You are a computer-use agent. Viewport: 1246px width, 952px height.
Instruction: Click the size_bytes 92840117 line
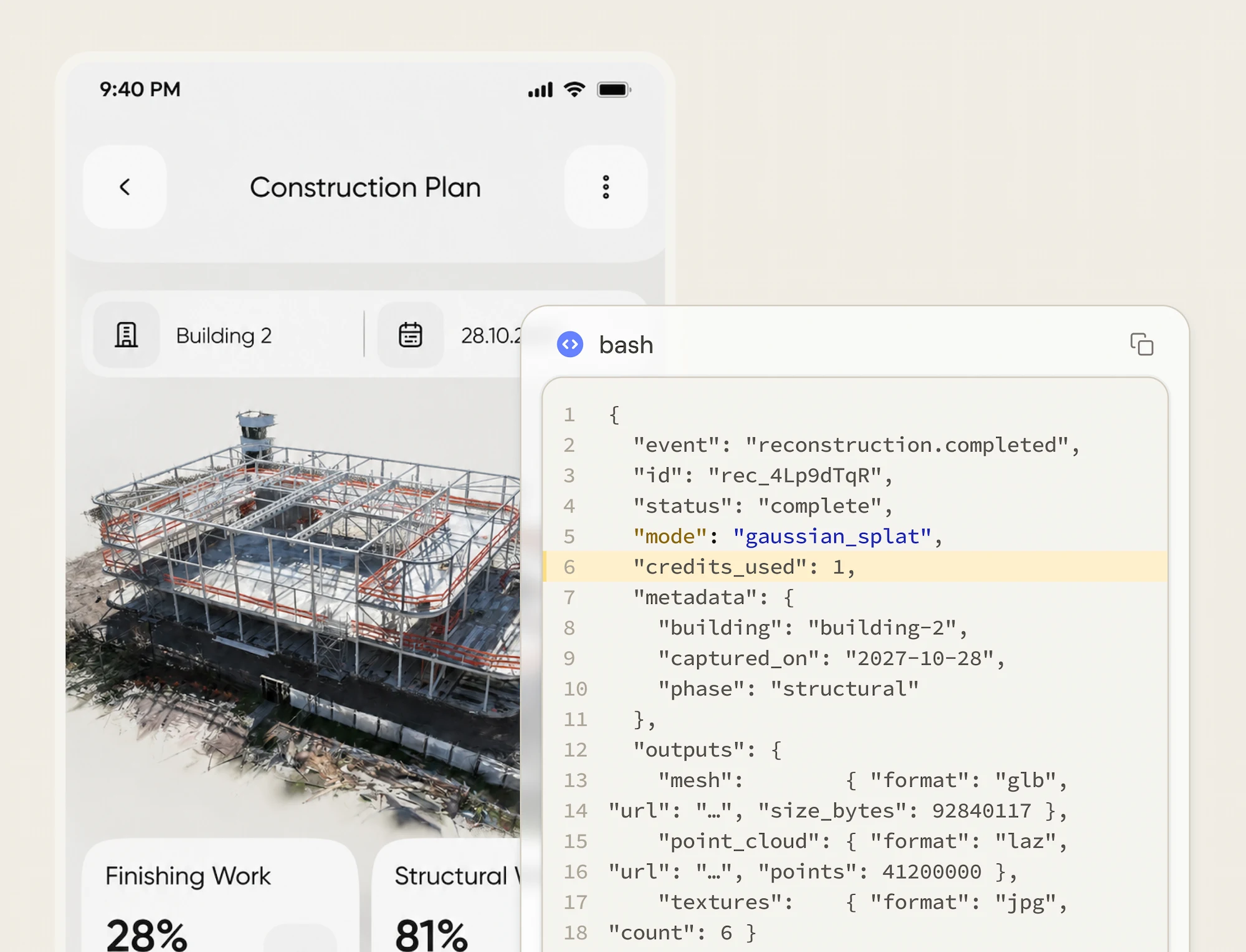[x=837, y=811]
